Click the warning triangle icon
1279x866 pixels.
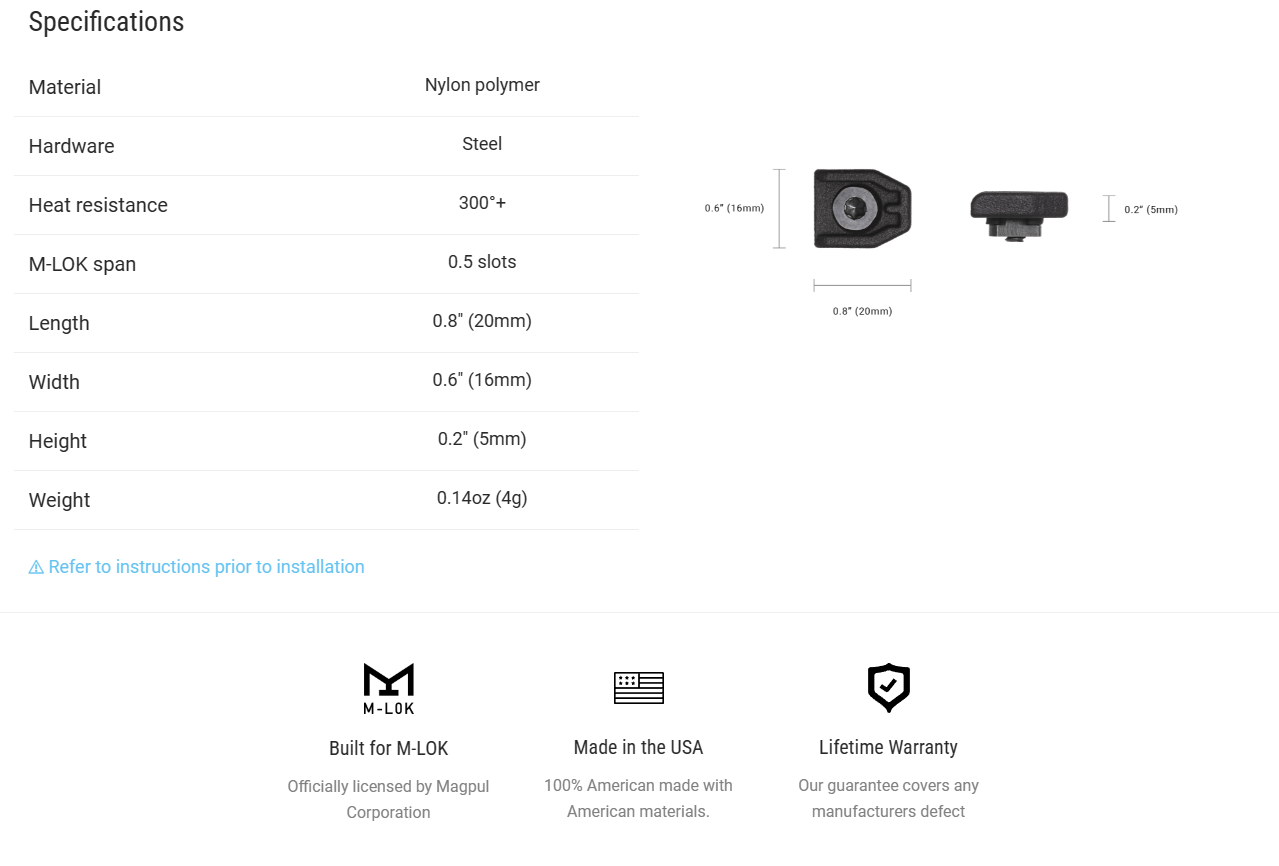(x=36, y=568)
